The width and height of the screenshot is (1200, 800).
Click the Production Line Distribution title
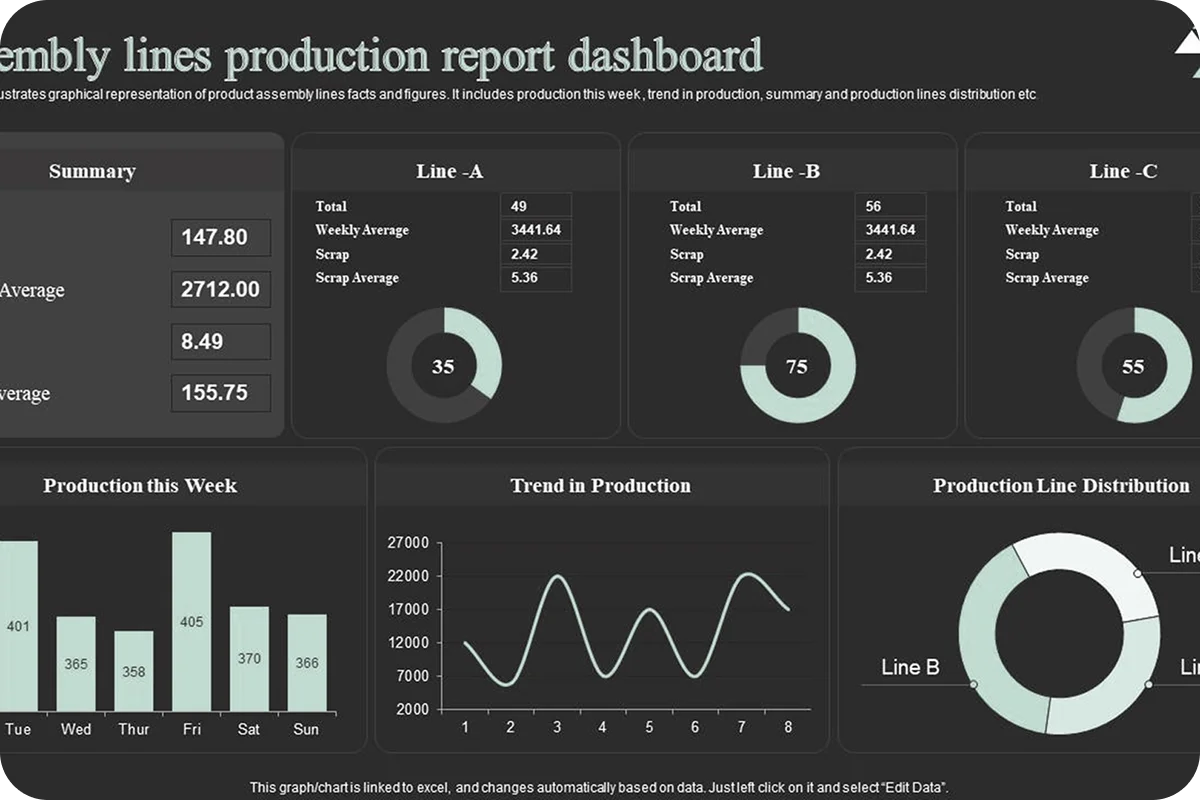[1061, 486]
